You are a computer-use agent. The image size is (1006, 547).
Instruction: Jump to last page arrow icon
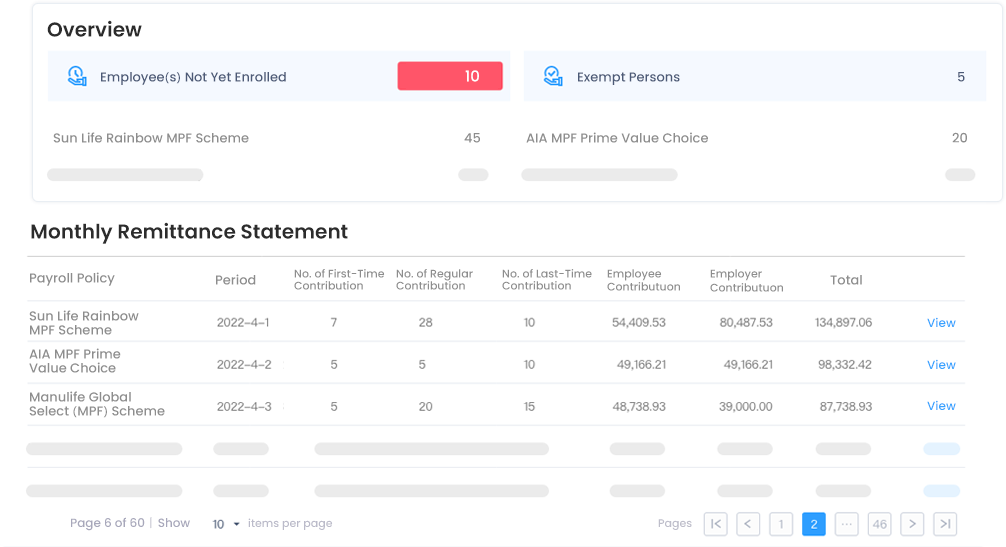click(x=945, y=524)
